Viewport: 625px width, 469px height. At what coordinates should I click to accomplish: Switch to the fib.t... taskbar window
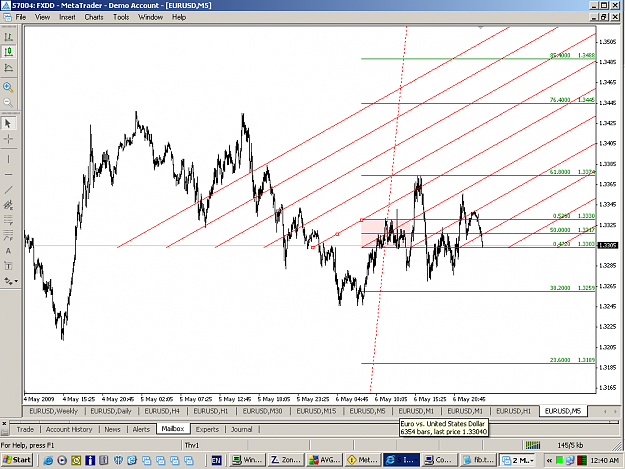478,460
